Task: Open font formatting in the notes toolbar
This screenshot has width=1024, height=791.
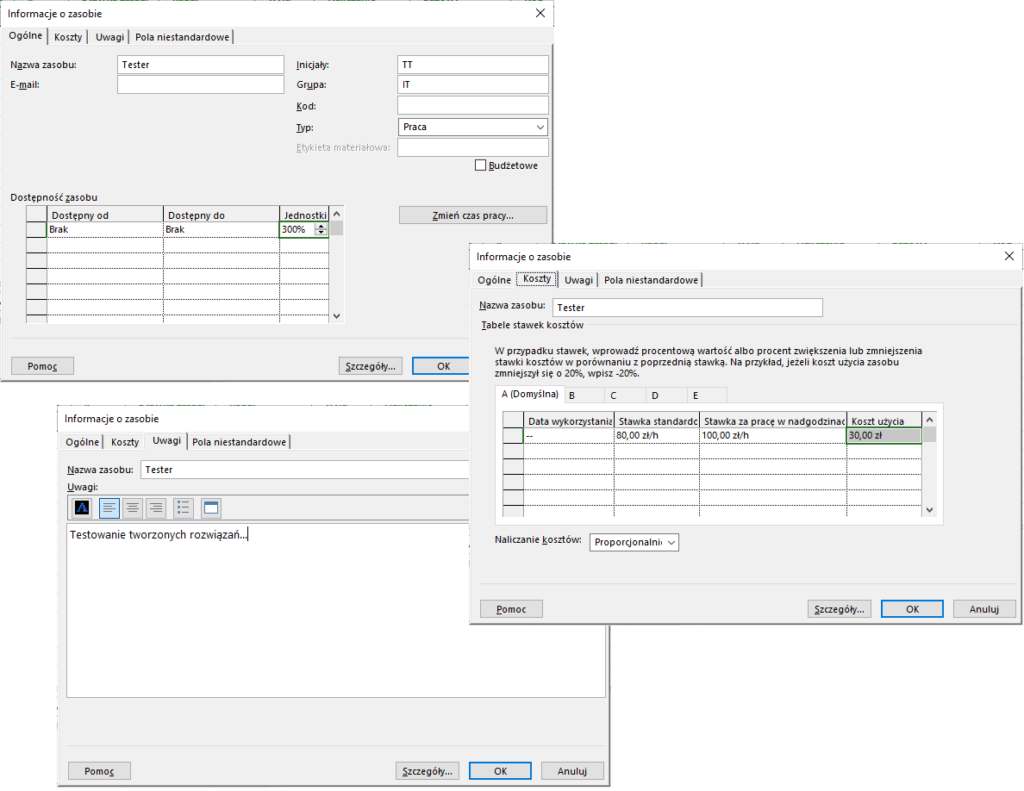Action: click(82, 508)
